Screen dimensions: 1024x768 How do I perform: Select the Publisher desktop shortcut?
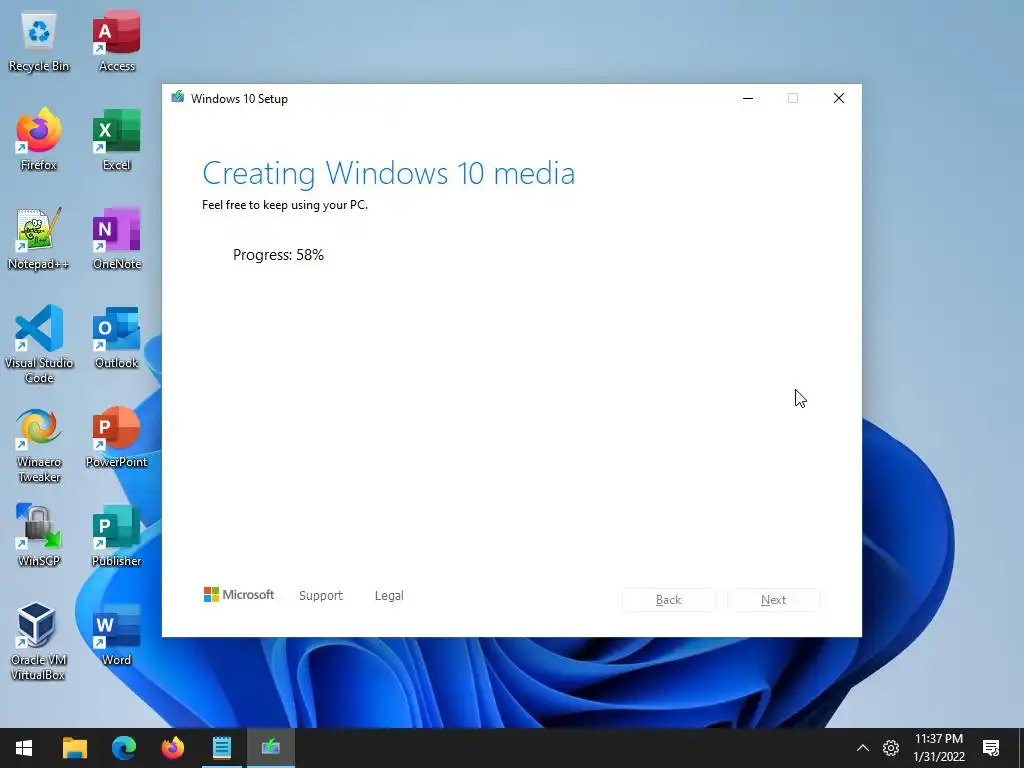click(116, 536)
